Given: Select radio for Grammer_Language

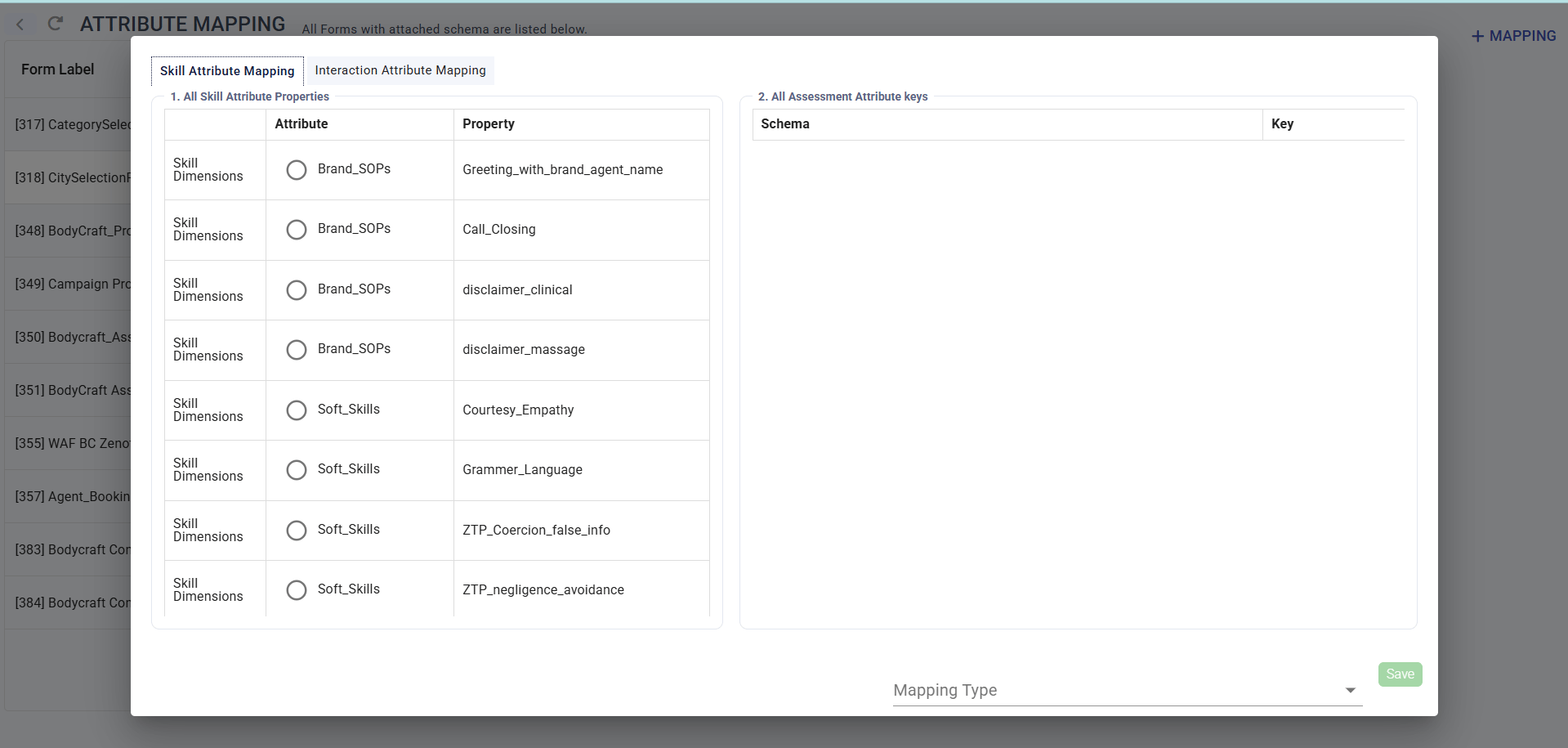Looking at the screenshot, I should (x=297, y=470).
